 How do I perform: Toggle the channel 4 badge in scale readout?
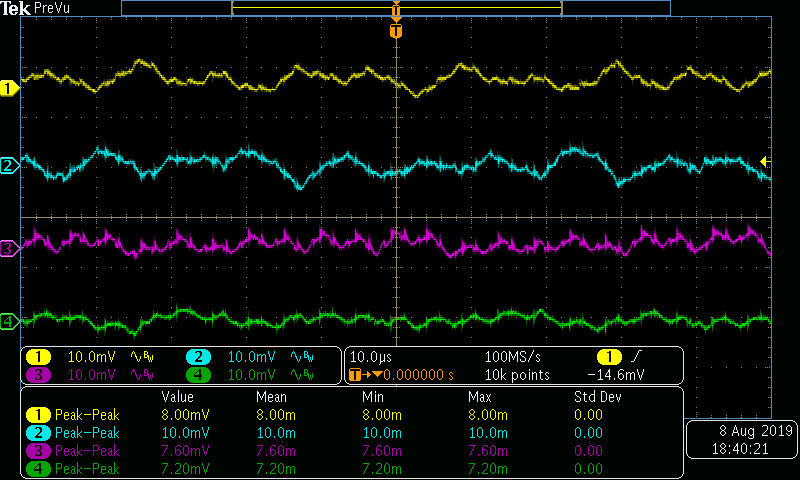coord(198,375)
